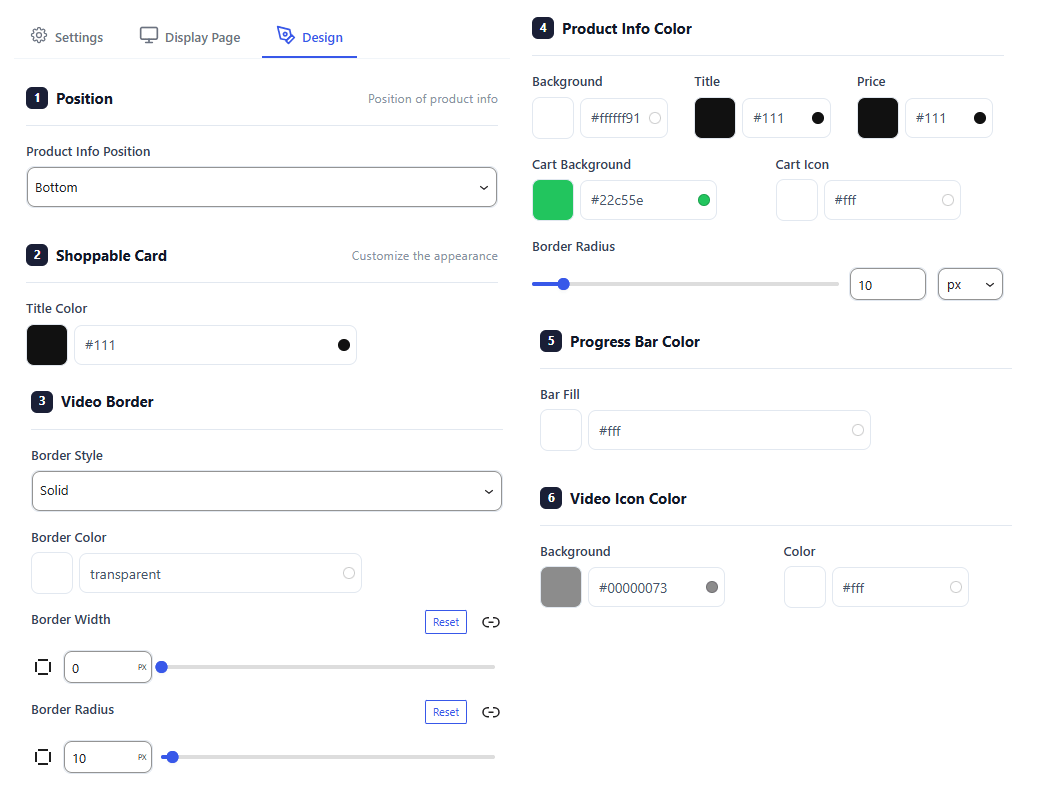The height and width of the screenshot is (797, 1039).
Task: Click the Video Icon Color heading
Action: pyautogui.click(x=628, y=499)
